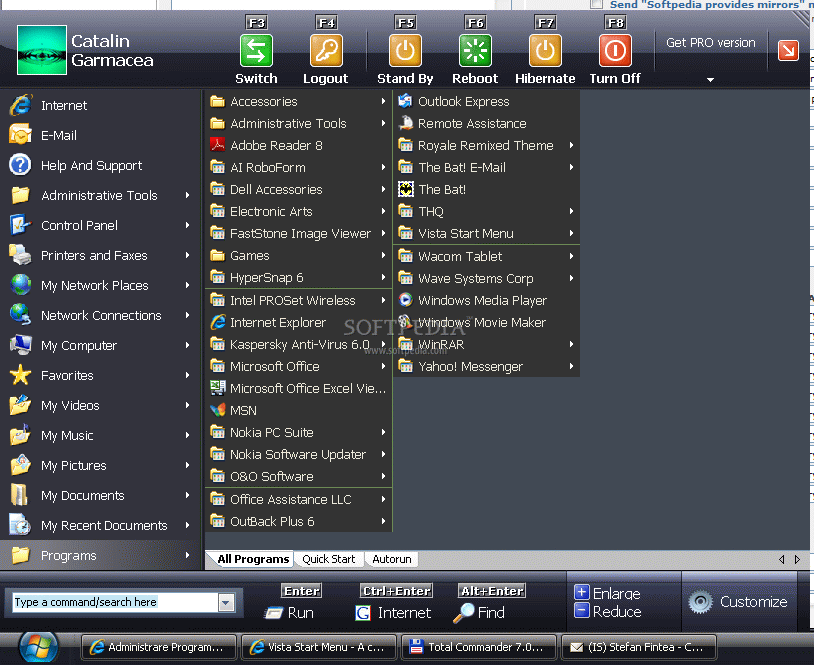Click the command/search input field
The image size is (814, 665).
(x=115, y=602)
